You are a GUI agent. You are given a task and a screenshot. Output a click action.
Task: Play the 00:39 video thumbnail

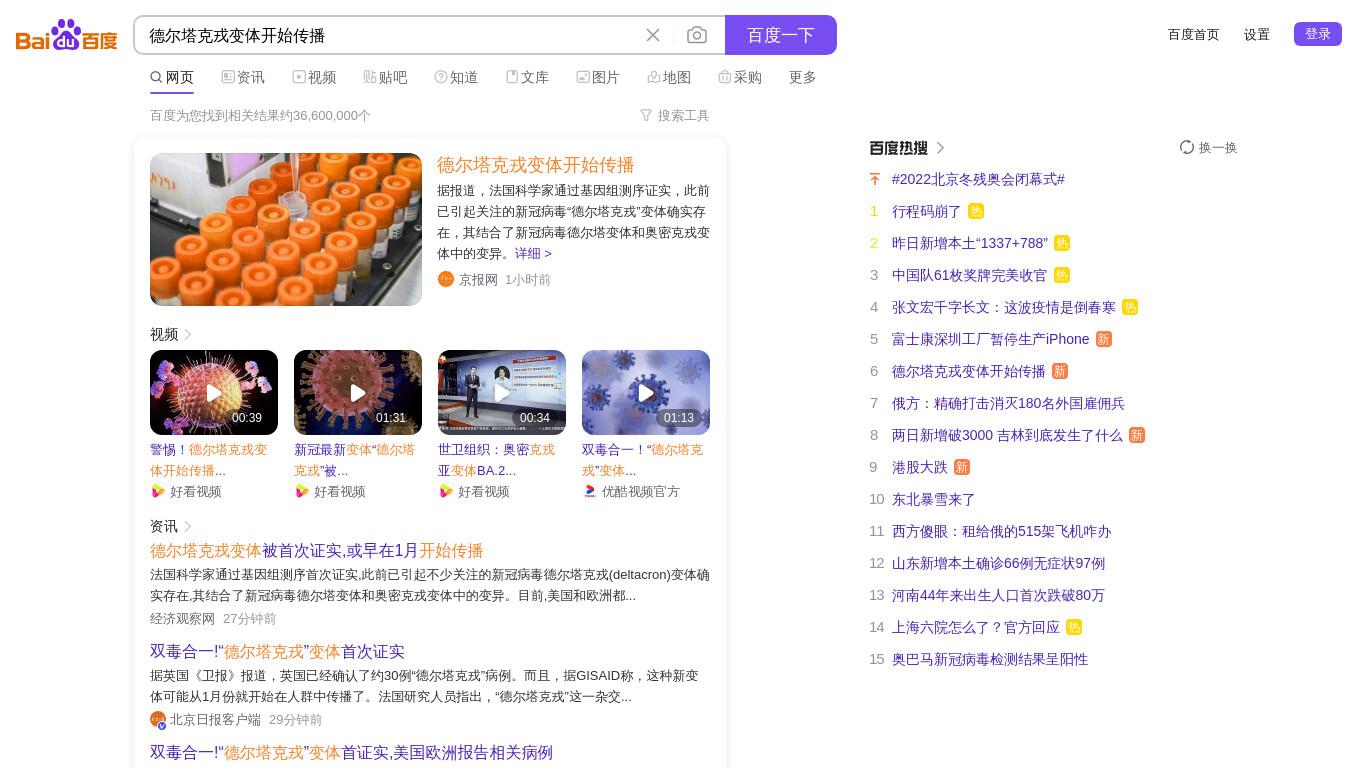(x=214, y=392)
